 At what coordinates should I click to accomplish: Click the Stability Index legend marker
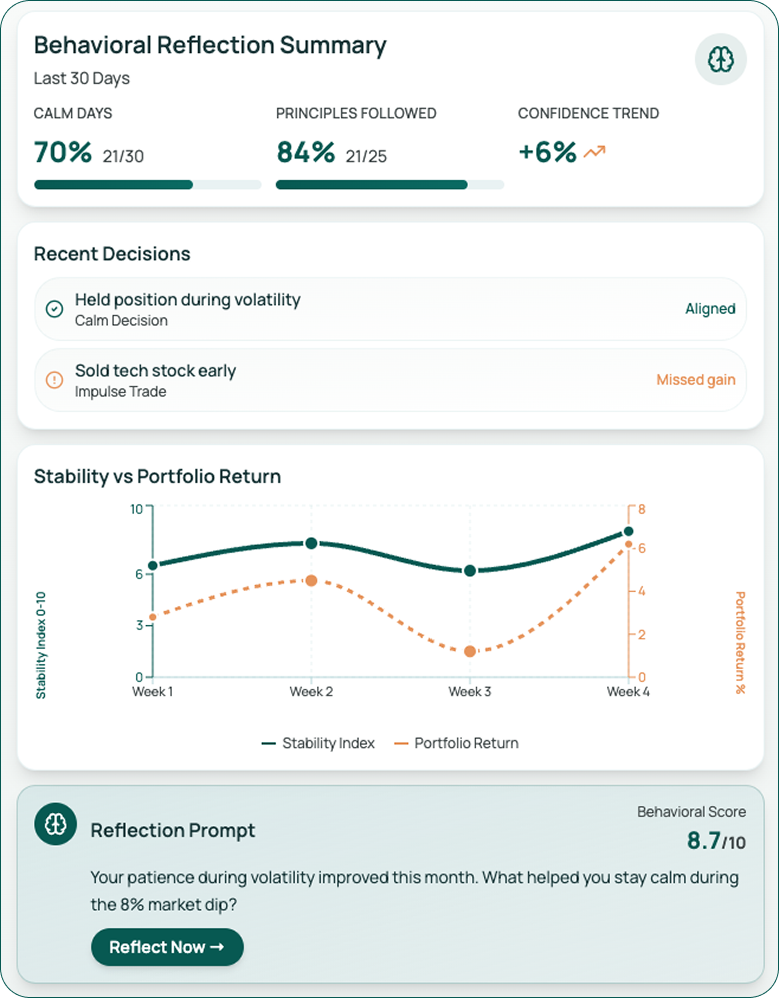coord(267,743)
